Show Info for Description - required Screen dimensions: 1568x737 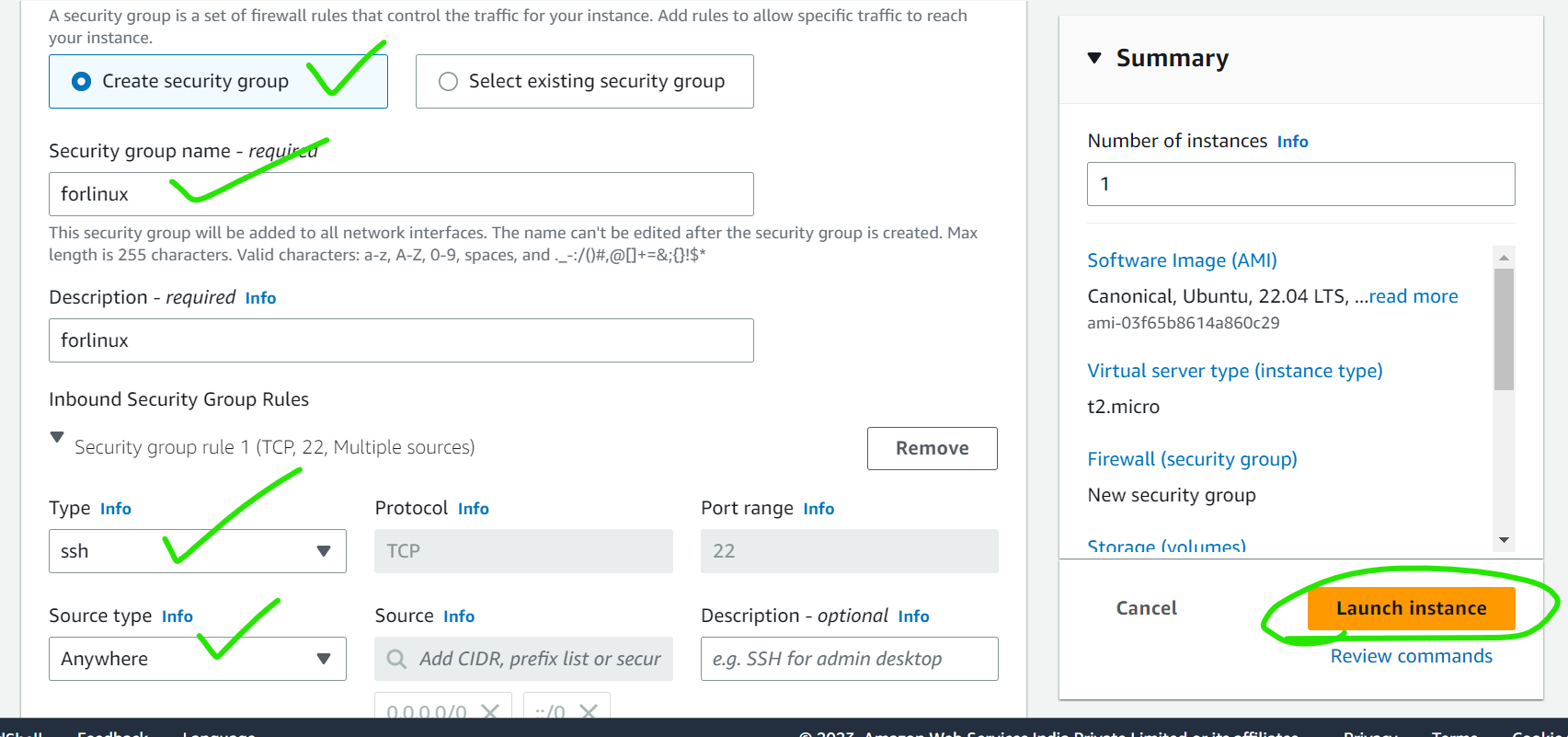pyautogui.click(x=260, y=298)
